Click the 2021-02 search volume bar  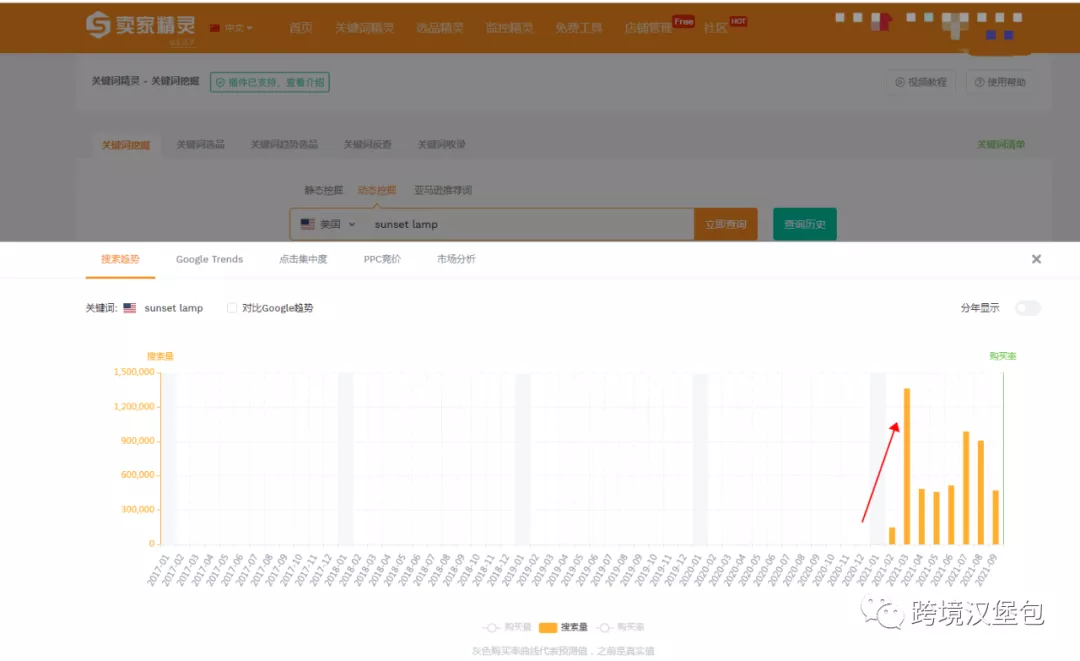892,536
